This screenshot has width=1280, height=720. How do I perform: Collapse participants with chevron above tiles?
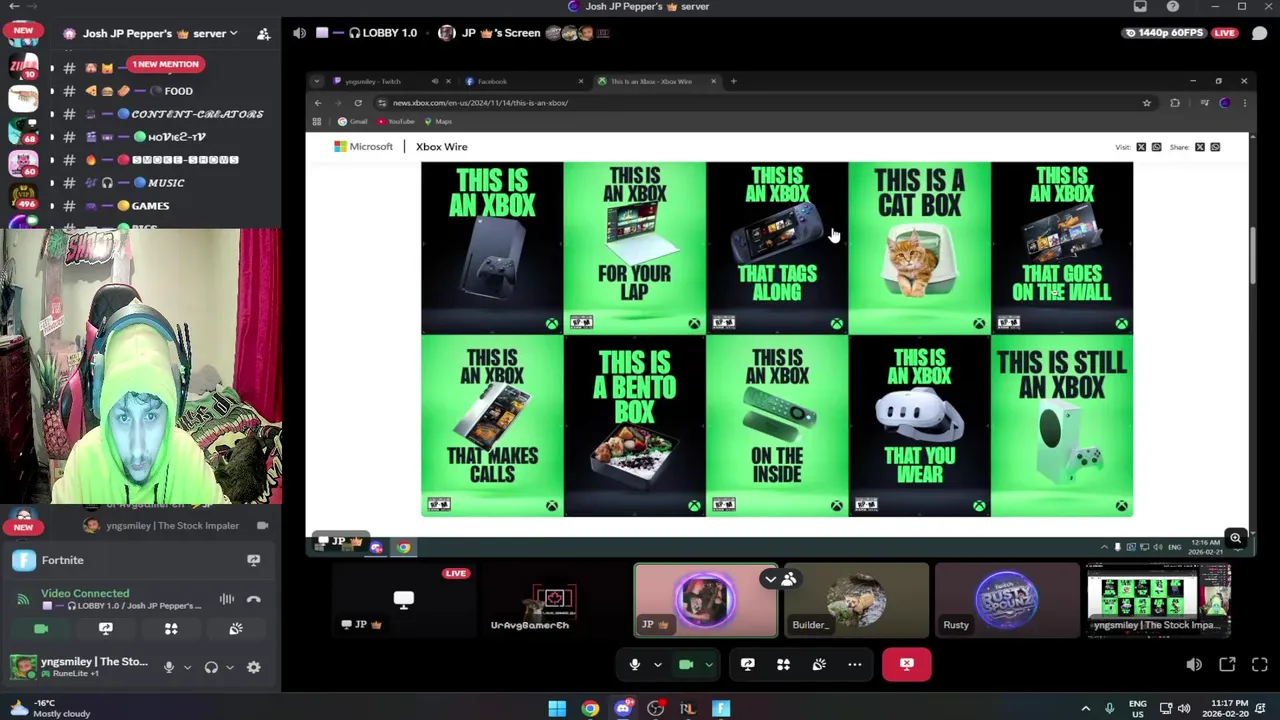[770, 579]
